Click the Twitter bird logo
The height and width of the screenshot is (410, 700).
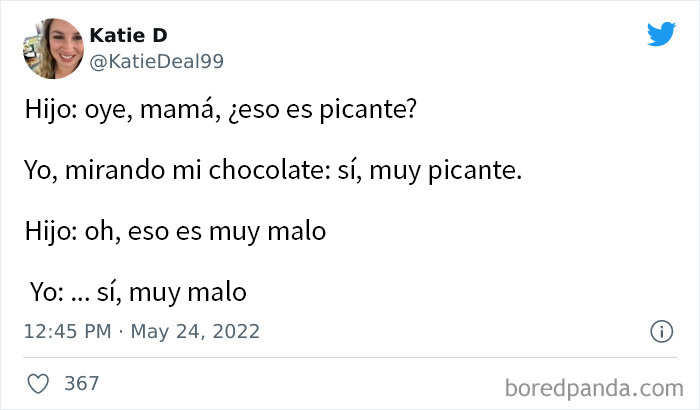point(661,35)
